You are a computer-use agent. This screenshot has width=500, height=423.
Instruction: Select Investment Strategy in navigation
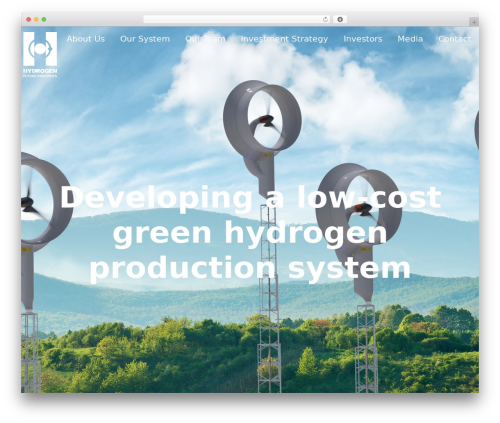coord(284,39)
